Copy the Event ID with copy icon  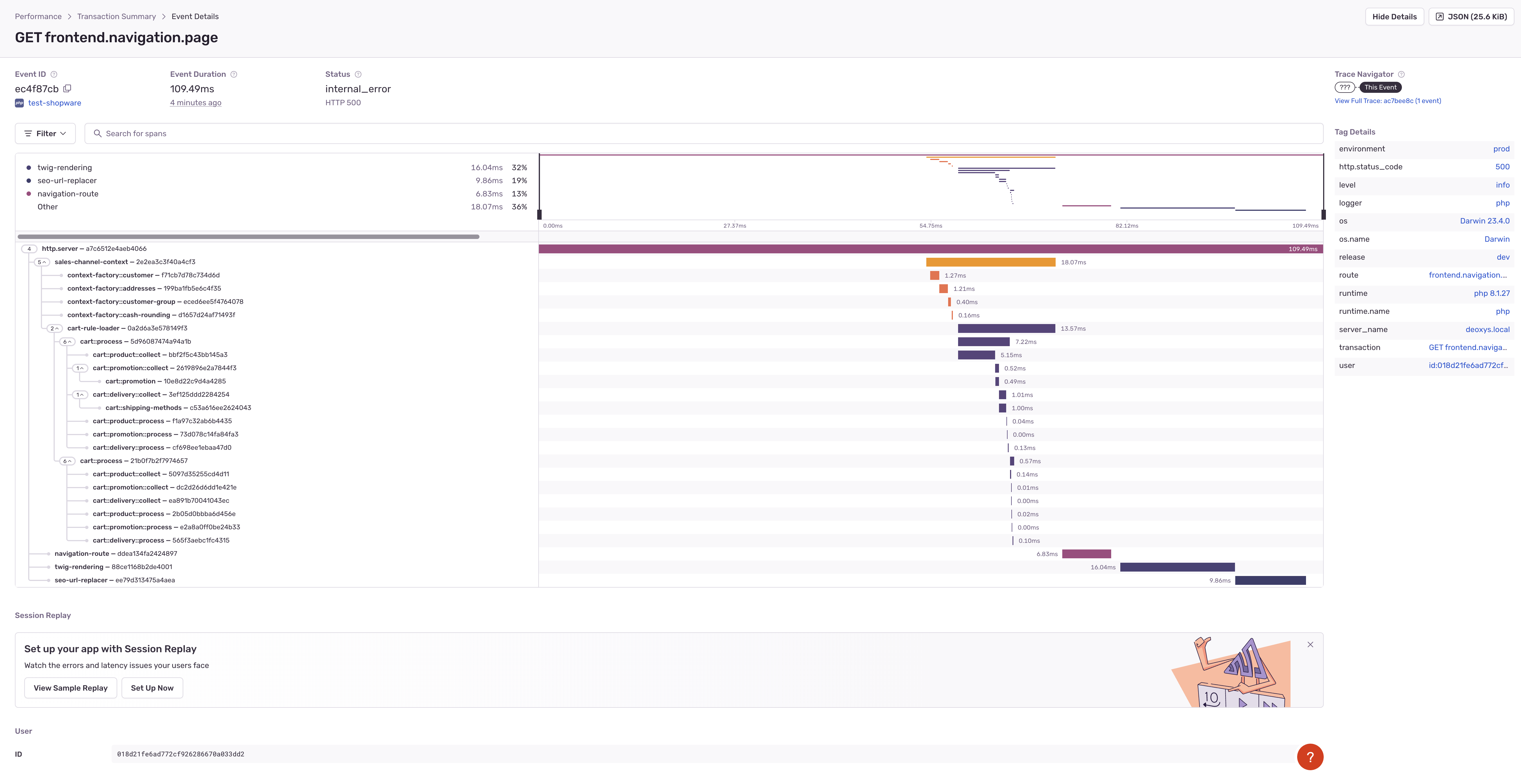pos(67,89)
